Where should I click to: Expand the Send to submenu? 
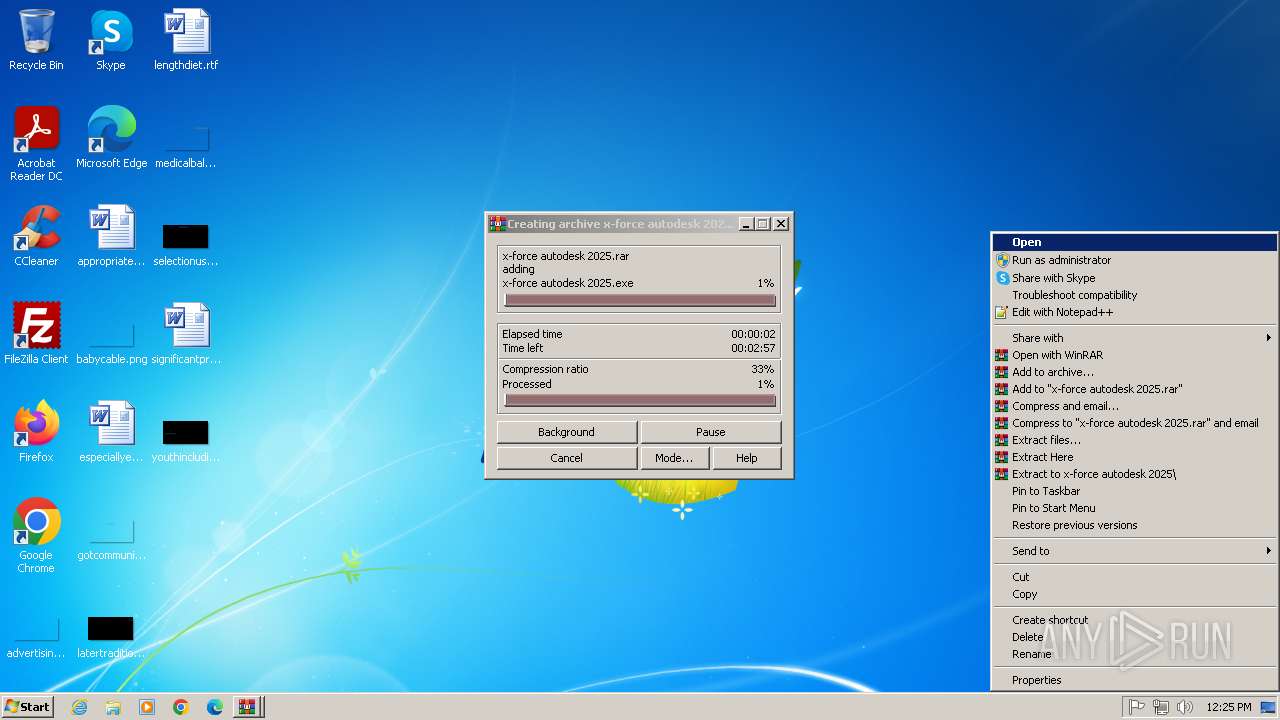pyautogui.click(x=1134, y=551)
